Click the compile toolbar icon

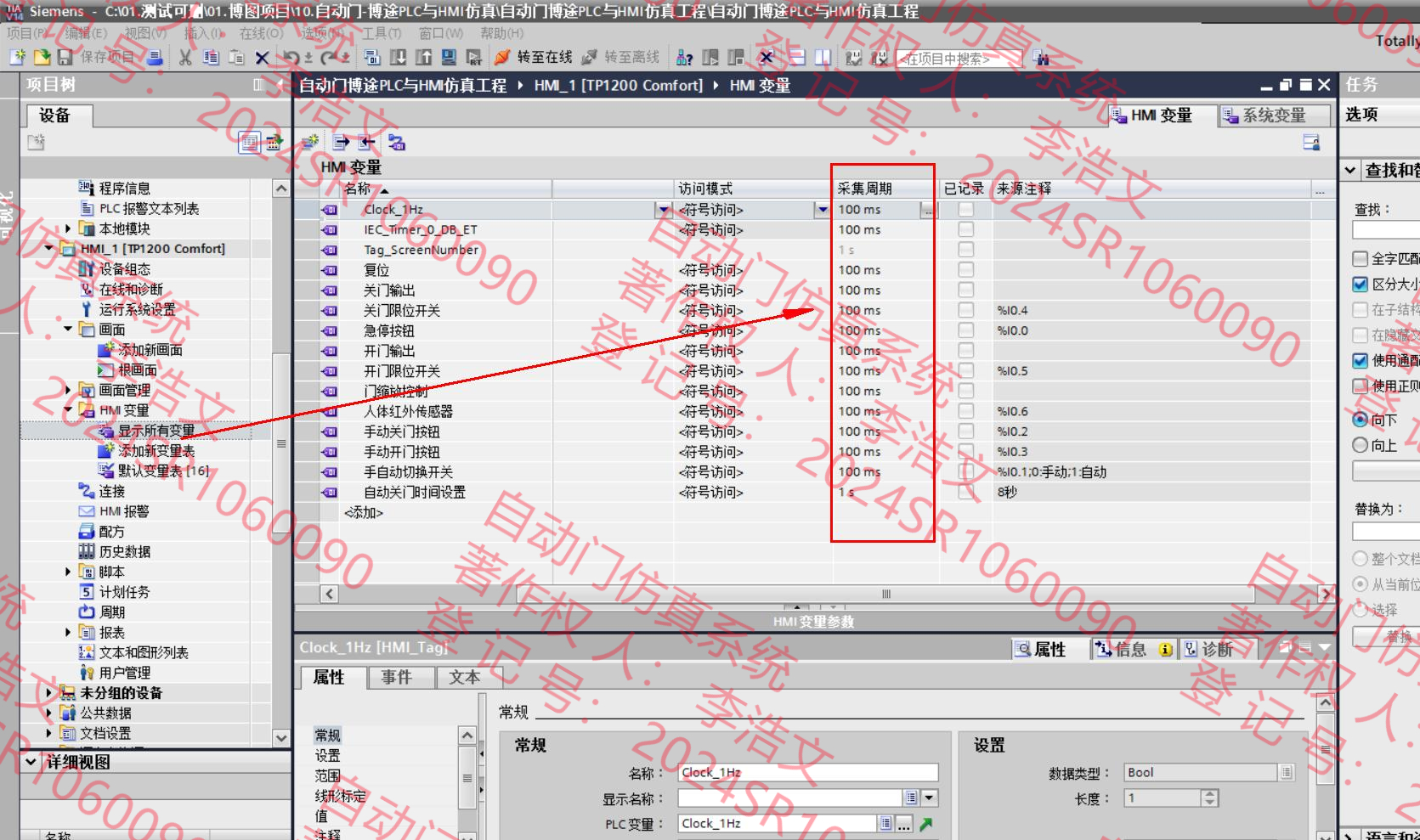click(371, 58)
